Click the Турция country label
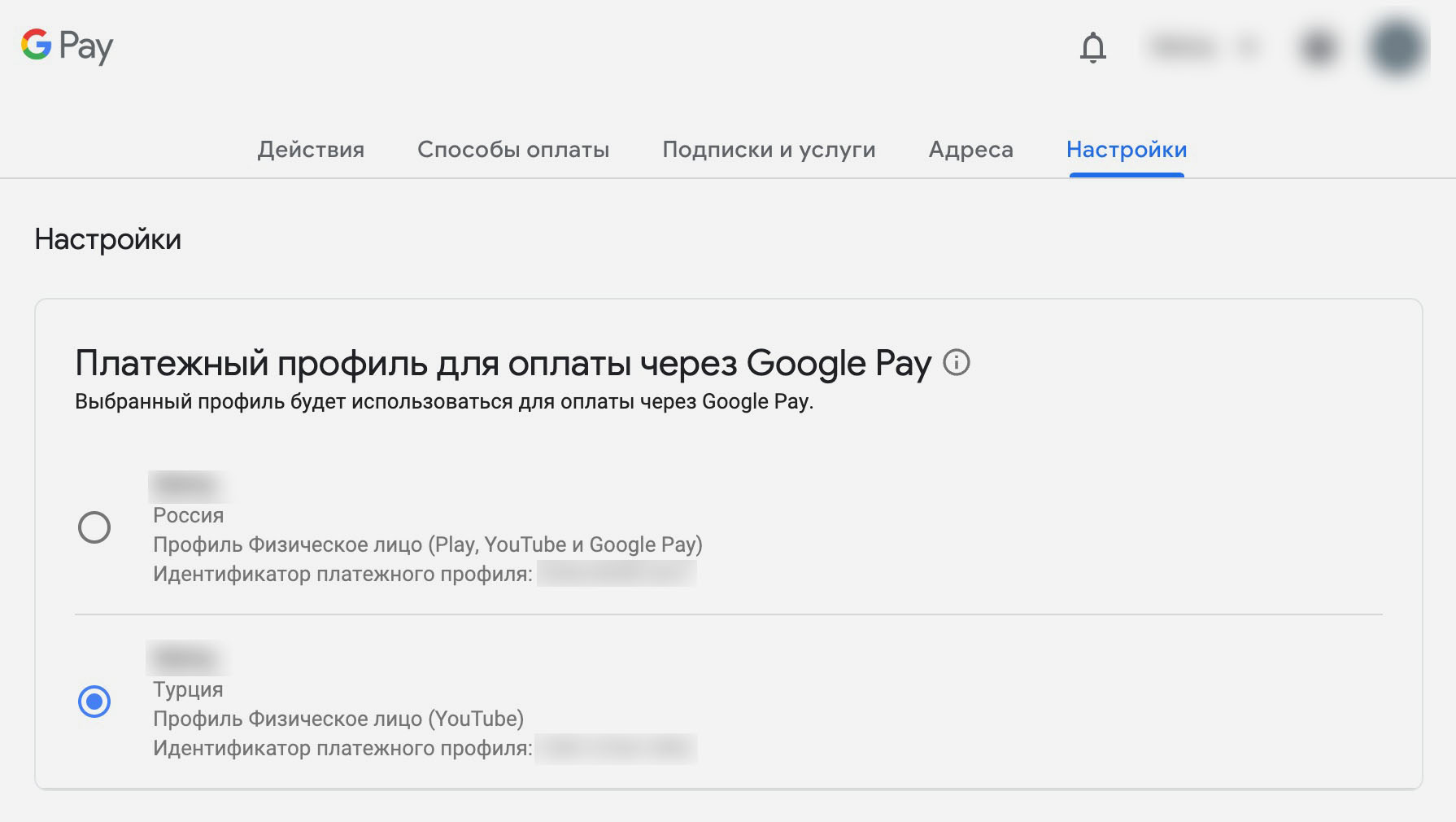This screenshot has width=1456, height=822. [x=188, y=689]
